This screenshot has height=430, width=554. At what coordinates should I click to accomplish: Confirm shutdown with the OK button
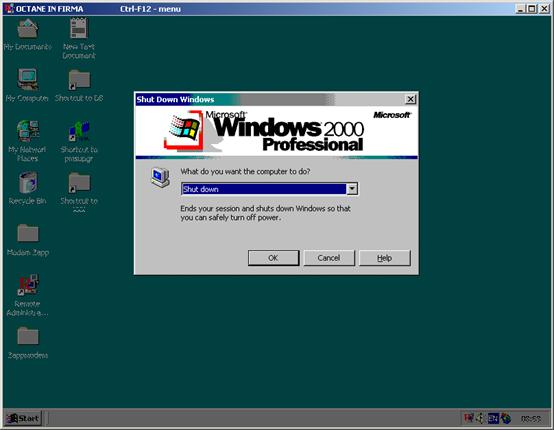(x=273, y=258)
